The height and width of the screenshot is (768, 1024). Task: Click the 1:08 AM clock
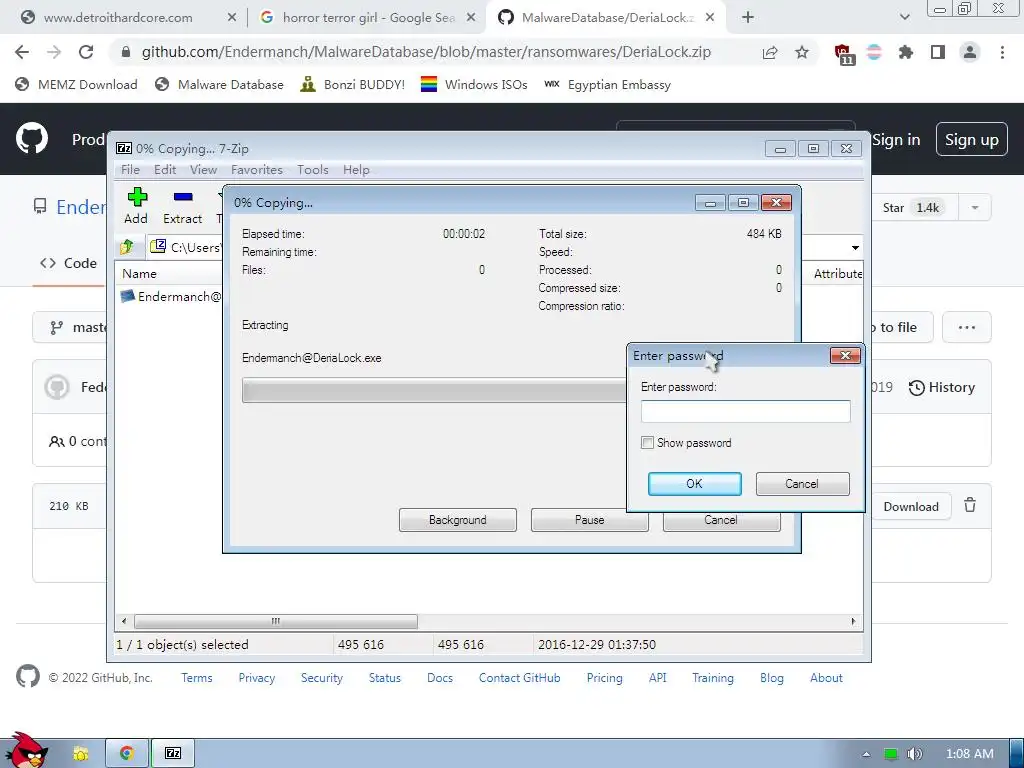pyautogui.click(x=969, y=754)
